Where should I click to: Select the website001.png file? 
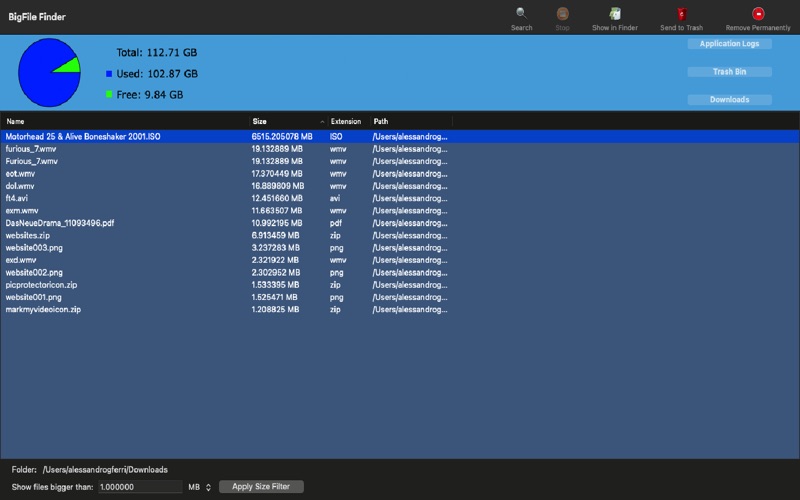[400, 297]
